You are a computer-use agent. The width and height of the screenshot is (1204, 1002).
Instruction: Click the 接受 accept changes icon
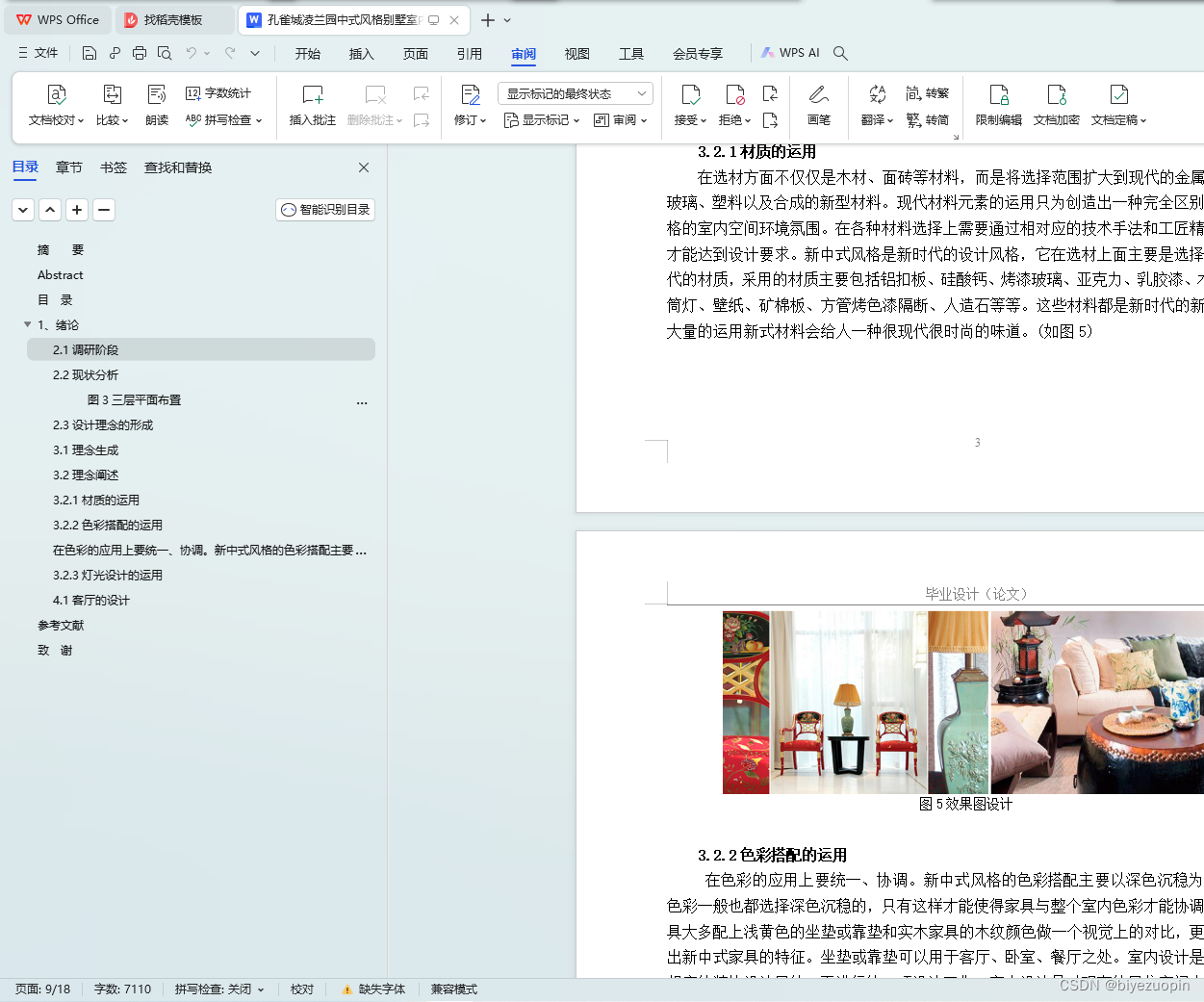tap(690, 94)
